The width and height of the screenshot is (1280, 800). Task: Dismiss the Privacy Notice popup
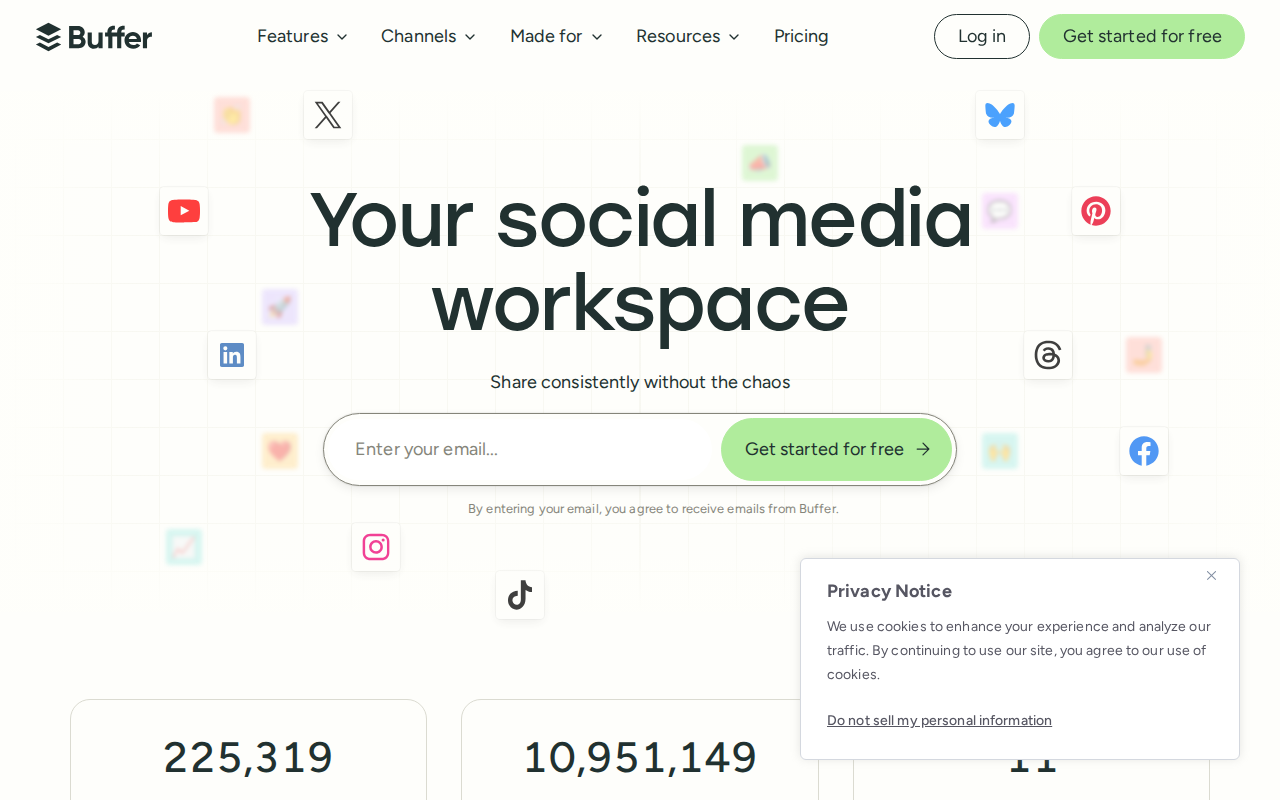tap(1210, 575)
